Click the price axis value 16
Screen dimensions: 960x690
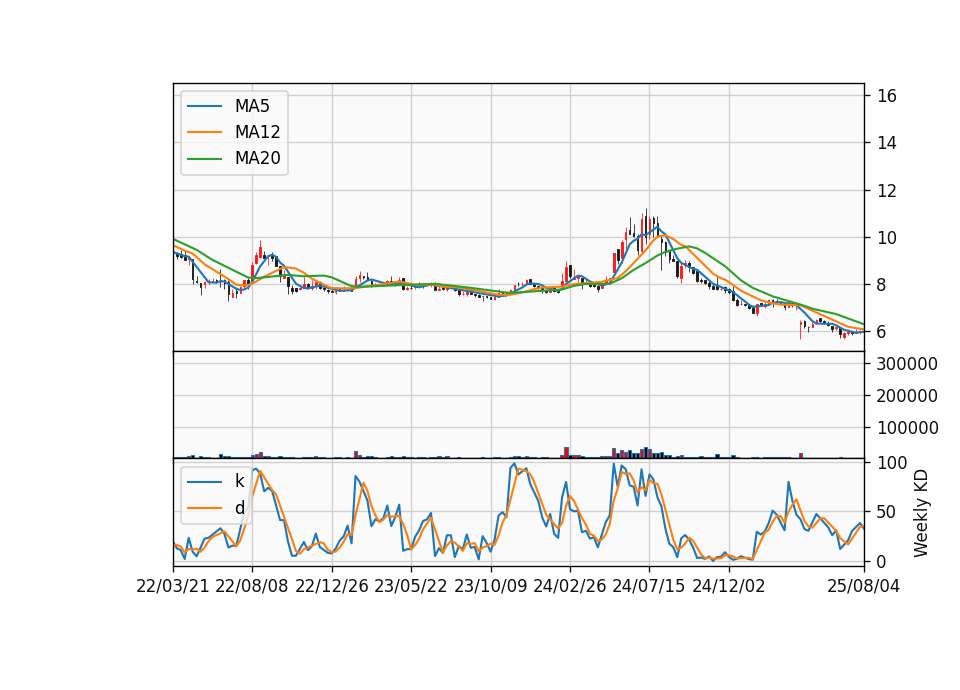(x=887, y=96)
